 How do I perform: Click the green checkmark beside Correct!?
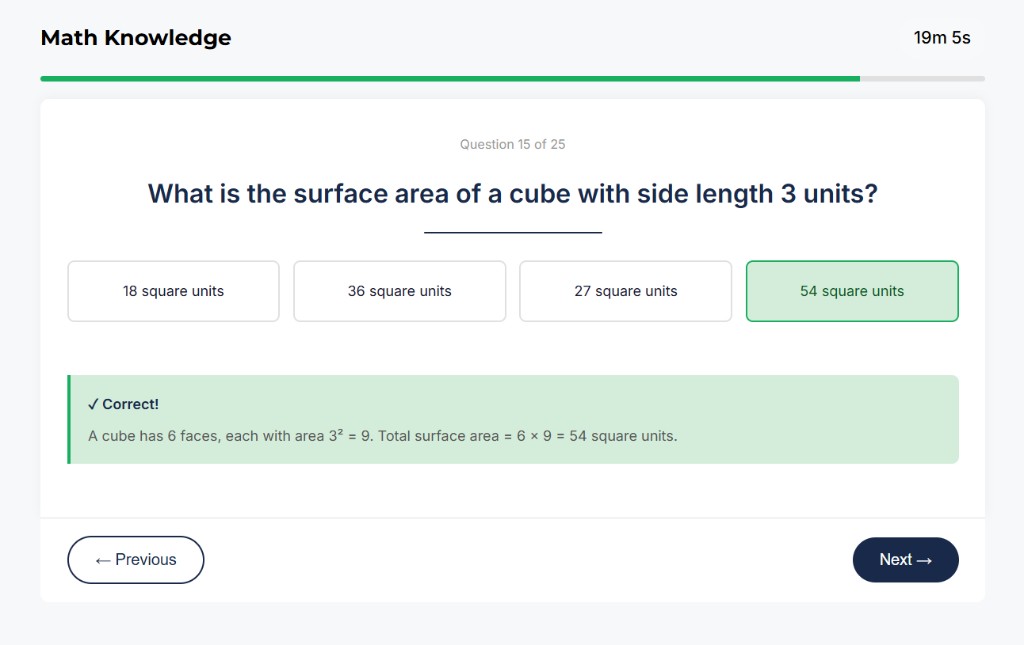91,404
